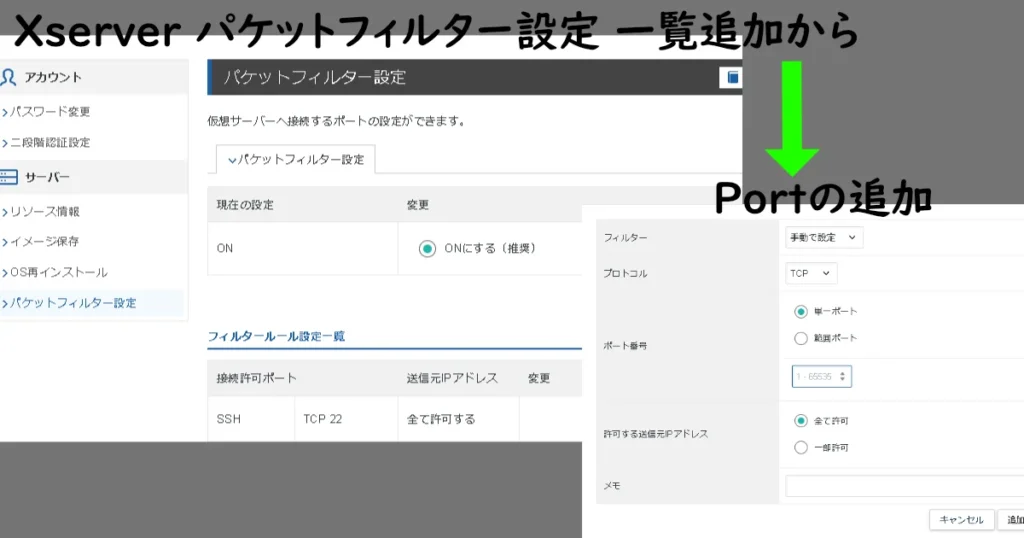Click the メモ text input field
The width and height of the screenshot is (1024, 538).
tap(904, 486)
